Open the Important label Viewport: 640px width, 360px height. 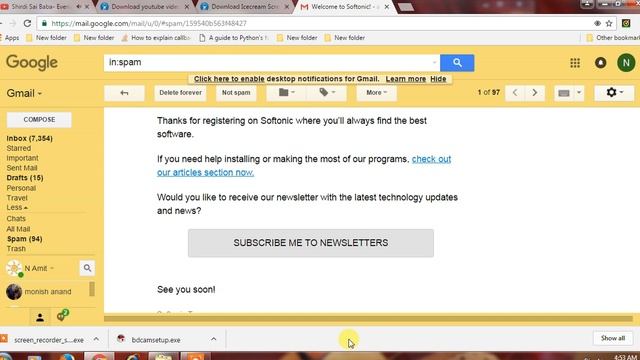pos(22,158)
